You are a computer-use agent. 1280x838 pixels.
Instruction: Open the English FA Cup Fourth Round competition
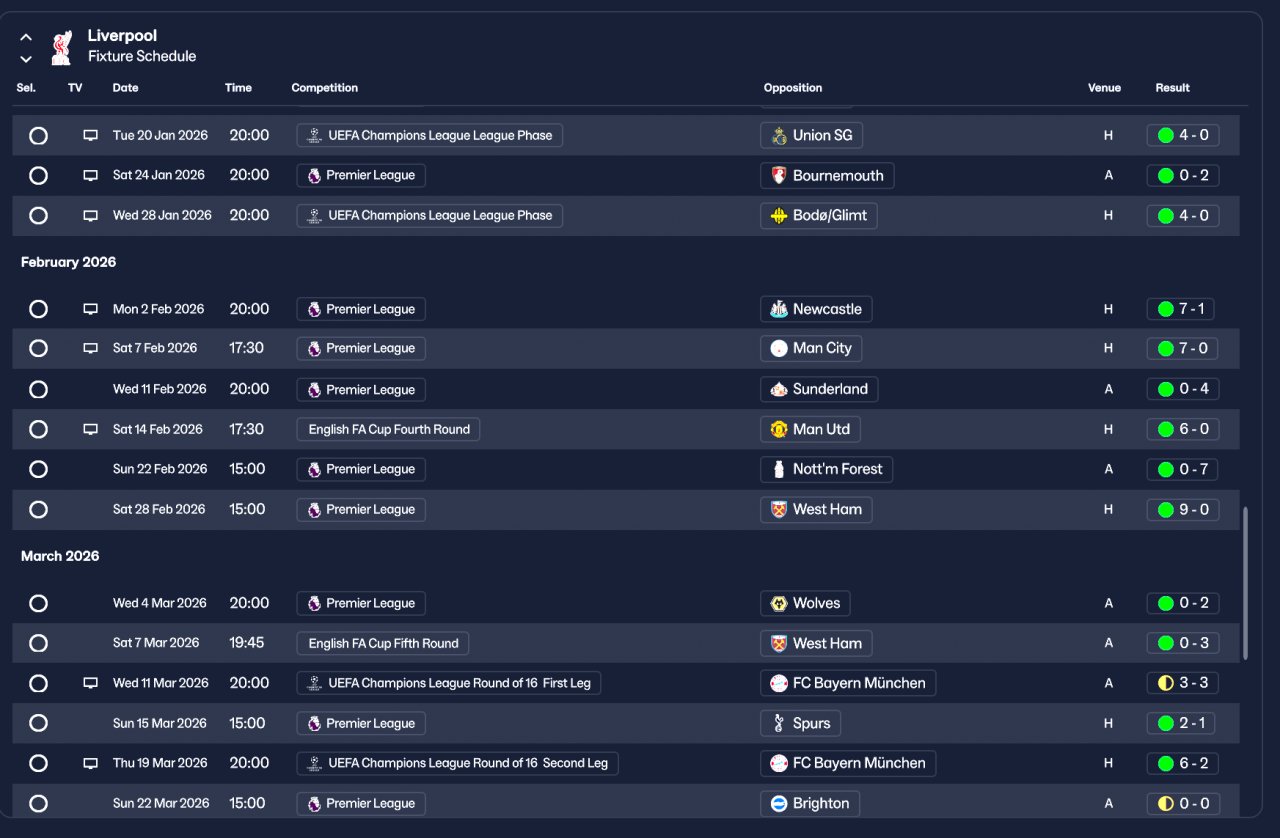(x=388, y=429)
